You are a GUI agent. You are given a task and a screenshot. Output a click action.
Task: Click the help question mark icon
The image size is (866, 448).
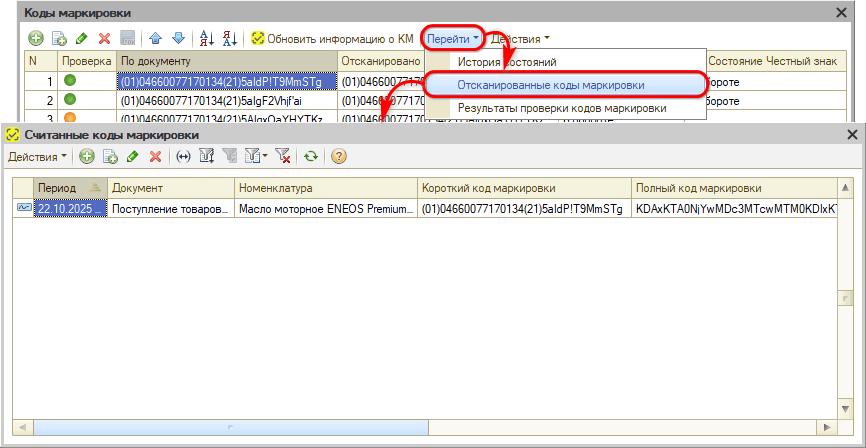coord(339,156)
